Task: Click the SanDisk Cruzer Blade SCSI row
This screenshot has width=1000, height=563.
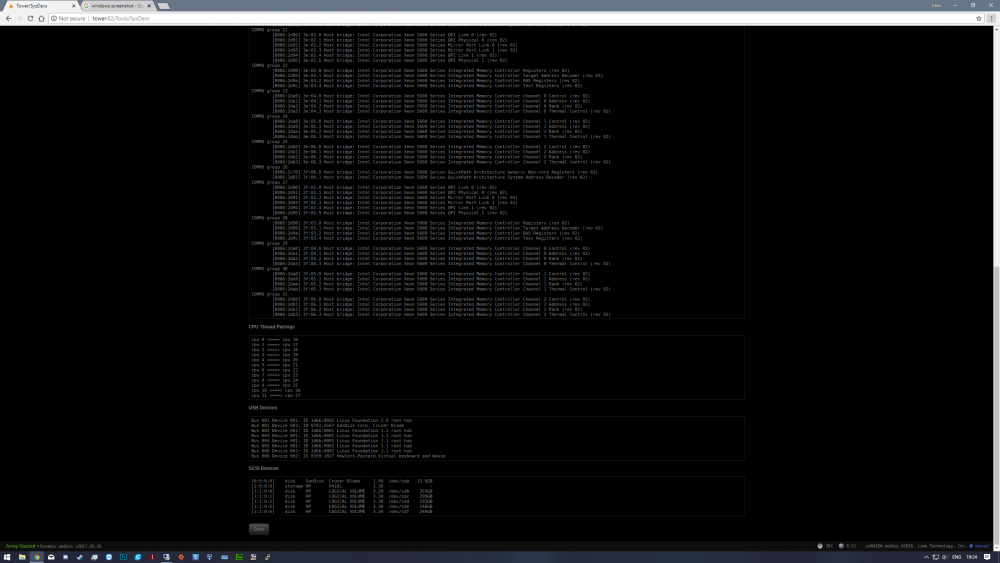Action: coord(342,481)
